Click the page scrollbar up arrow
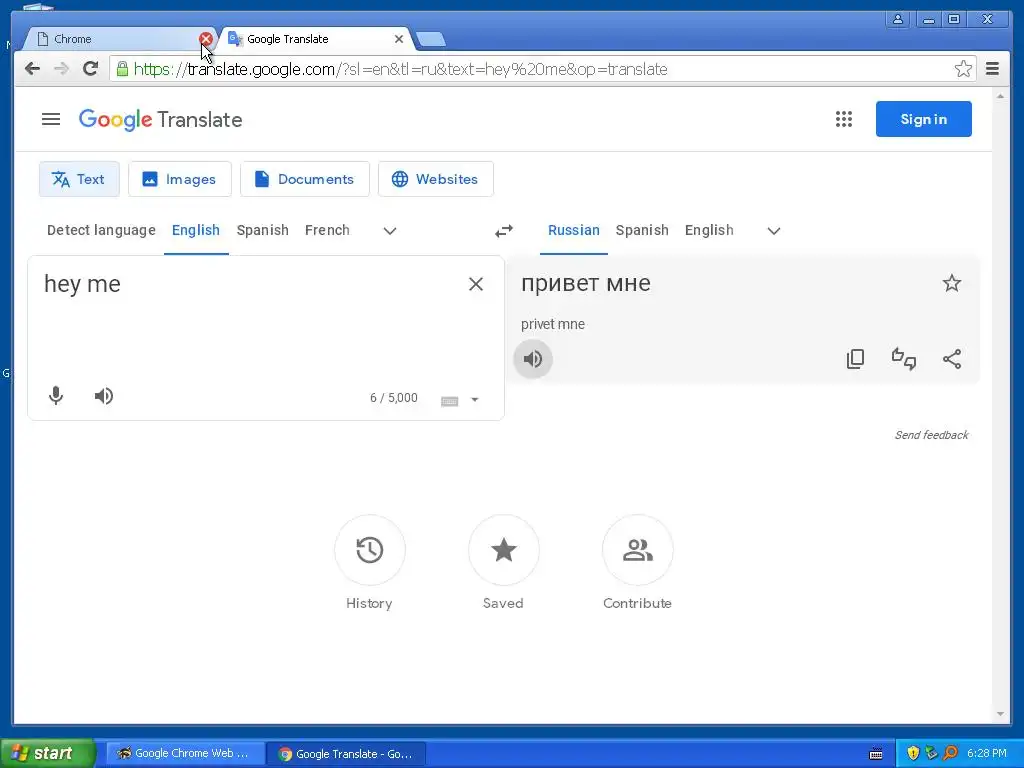 (1000, 97)
